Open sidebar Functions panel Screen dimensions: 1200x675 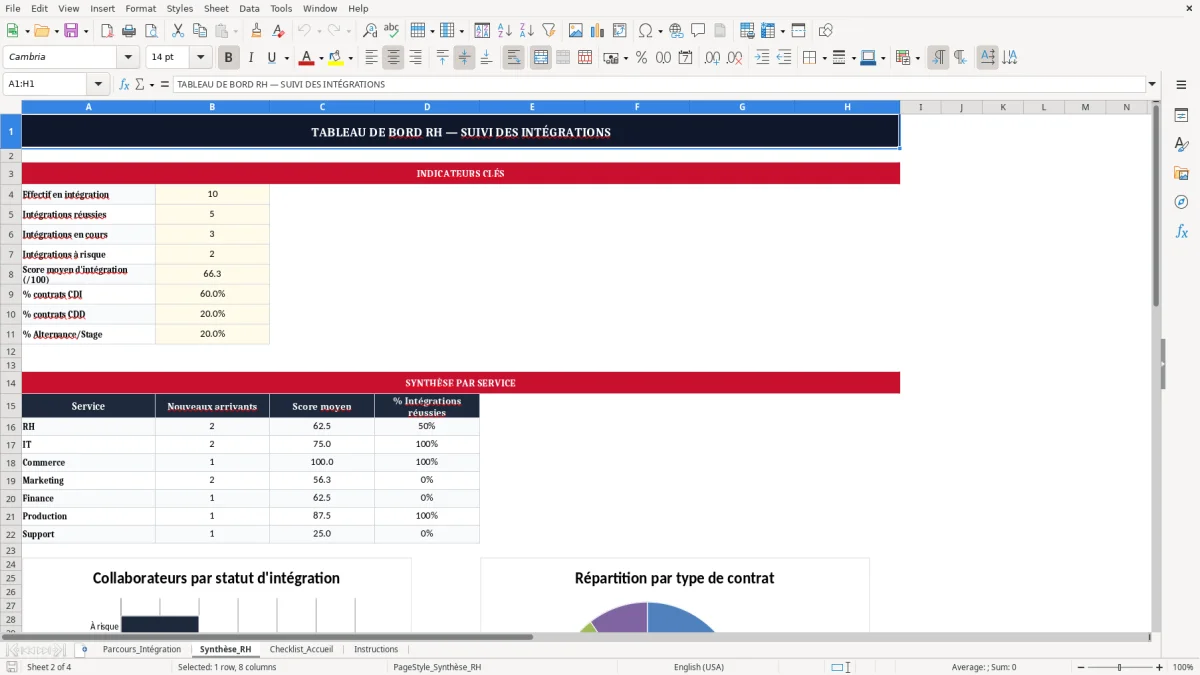pos(1181,232)
